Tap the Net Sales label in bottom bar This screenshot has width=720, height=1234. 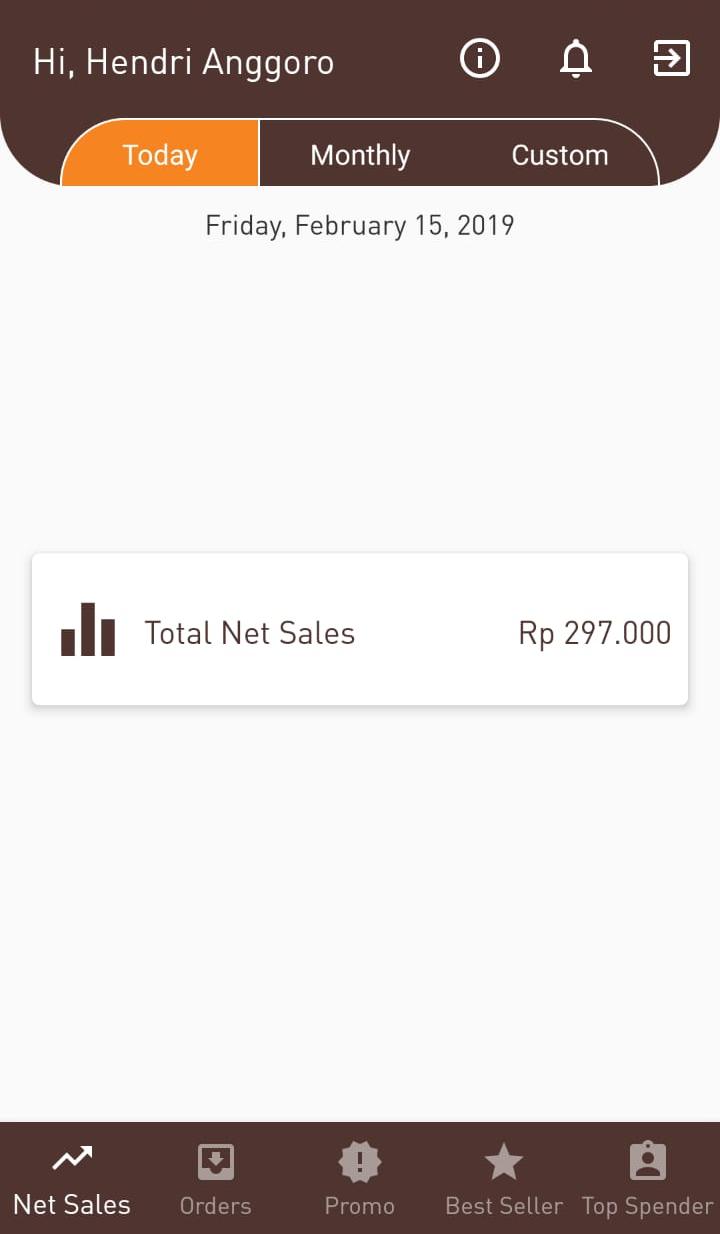coord(72,1205)
